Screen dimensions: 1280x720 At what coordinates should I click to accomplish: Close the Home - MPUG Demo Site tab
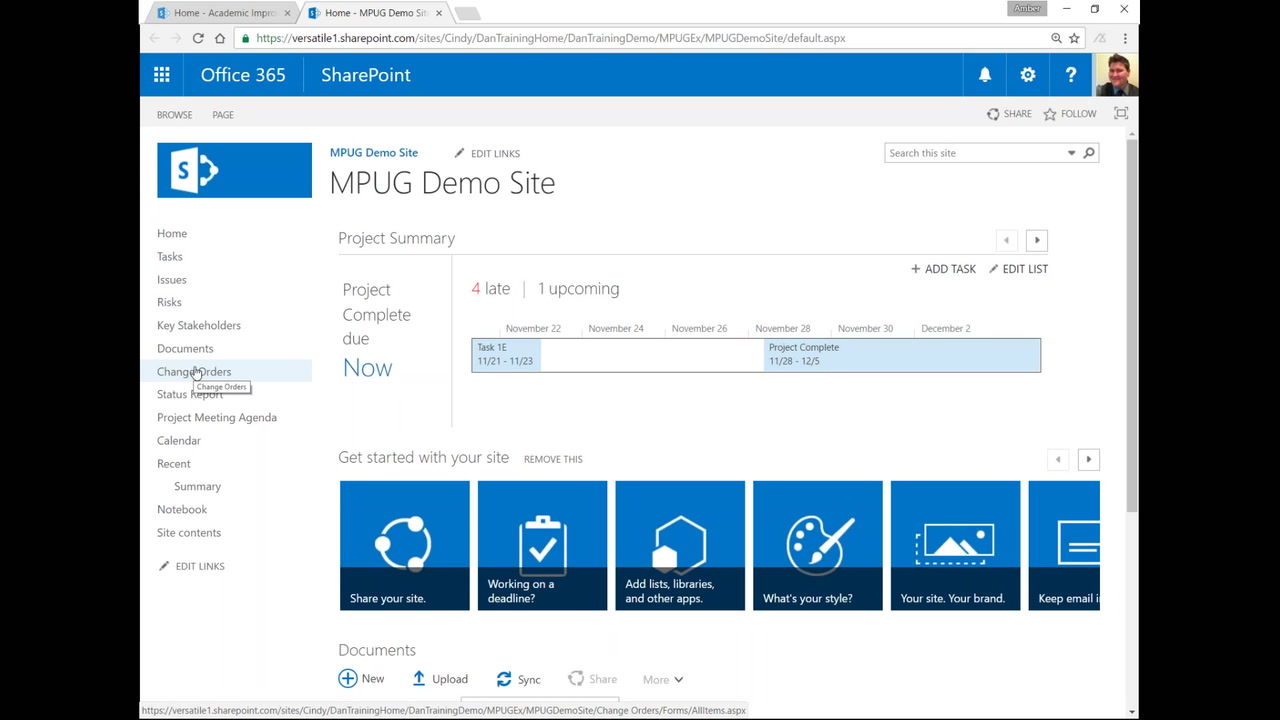pyautogui.click(x=438, y=13)
